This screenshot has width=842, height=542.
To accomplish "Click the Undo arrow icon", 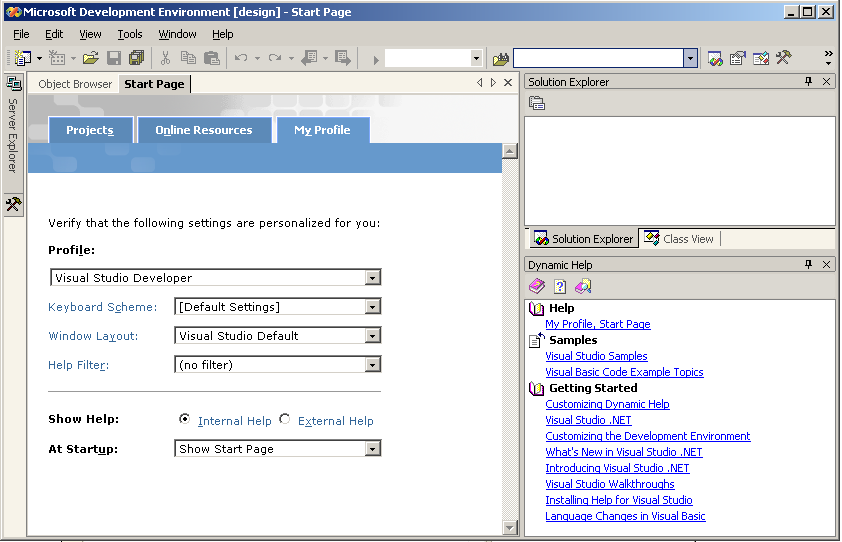I will (x=241, y=57).
